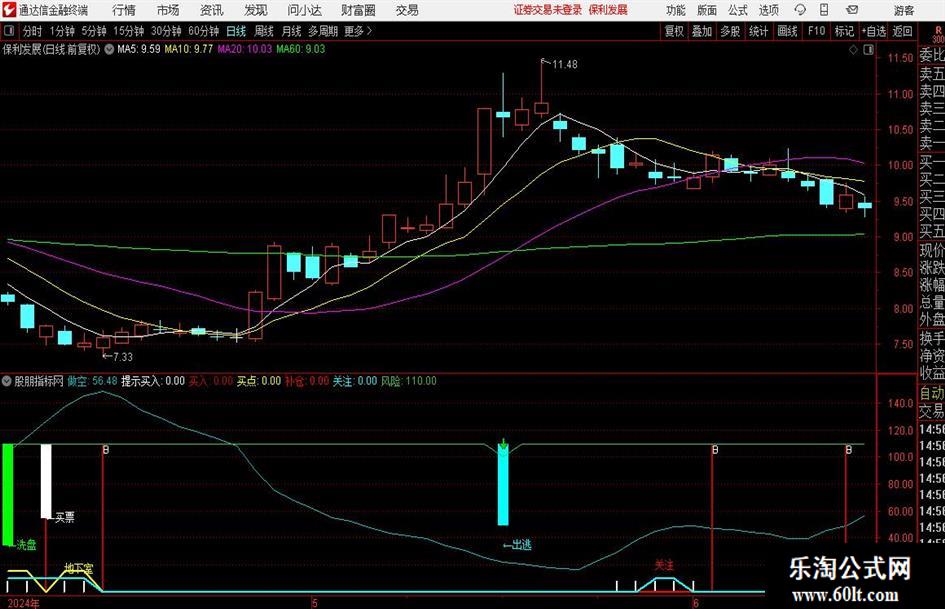Screen dimensions: 945x609
Task: Click the 游客 user label
Action: click(904, 10)
